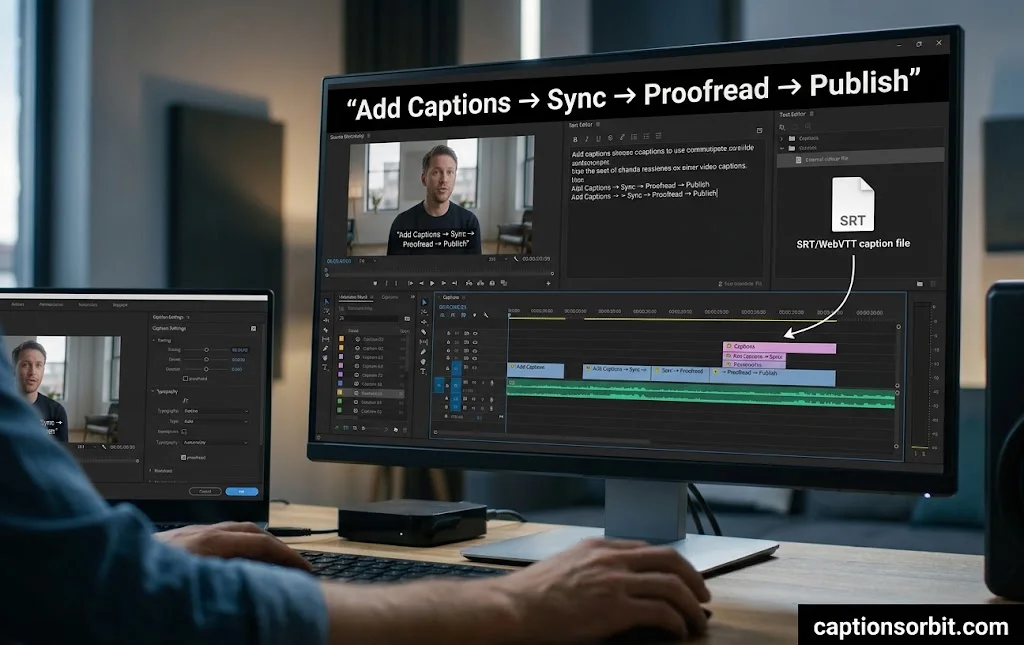The height and width of the screenshot is (645, 1024).
Task: Open project panel overflow chevrons
Action: 413,297
